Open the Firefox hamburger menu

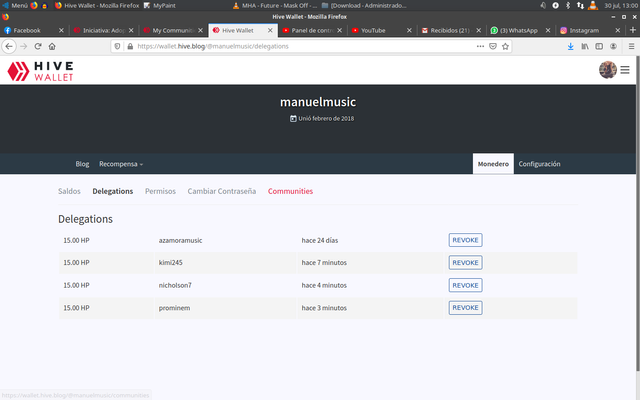pos(631,47)
